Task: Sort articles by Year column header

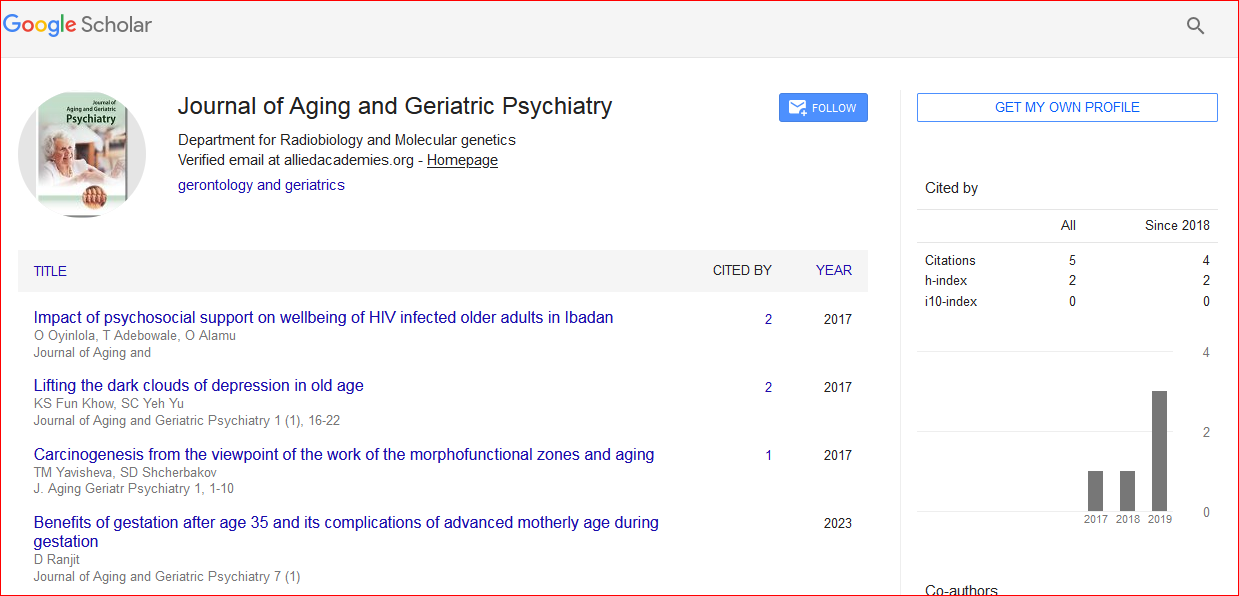Action: click(833, 270)
